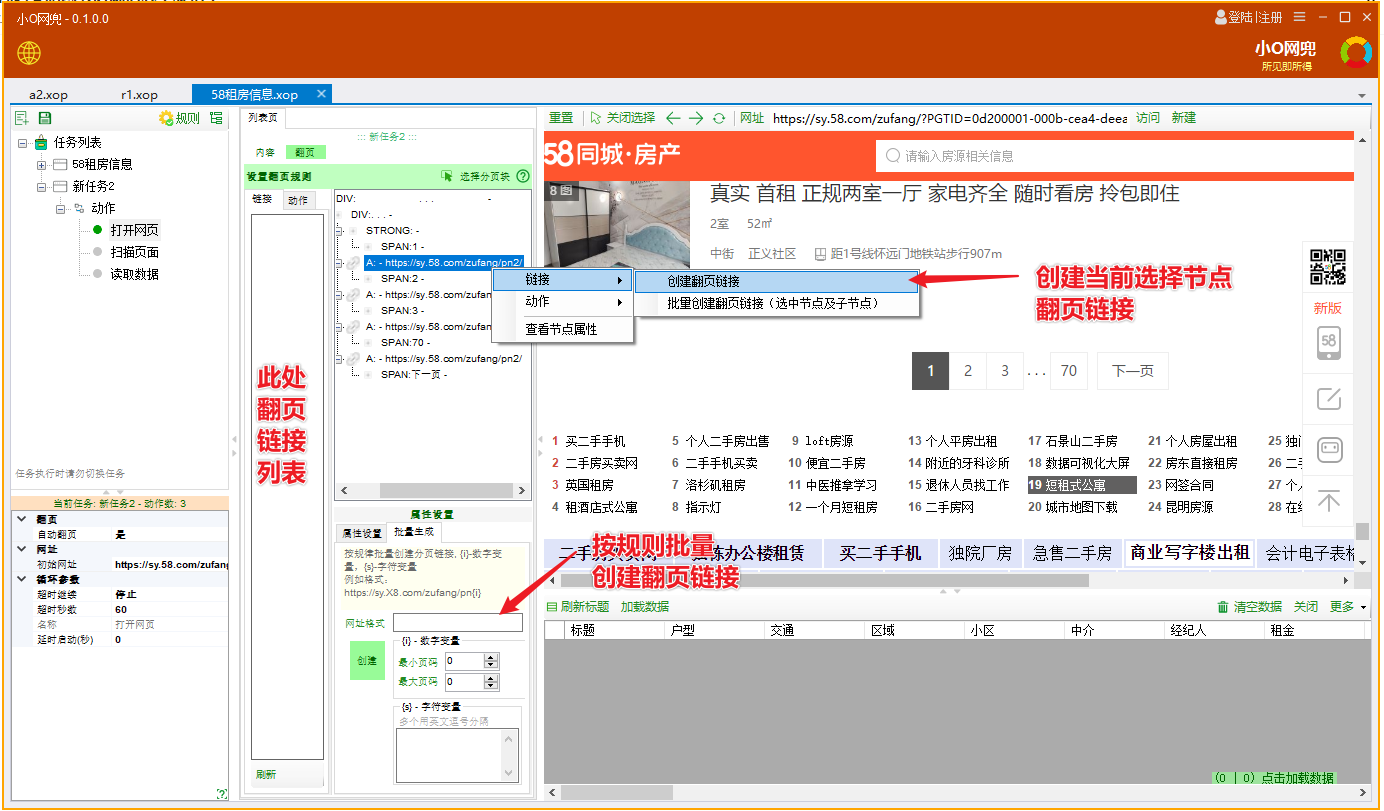This screenshot has height=811, width=1384.
Task: Click the 下一页 pagination button
Action: (x=1133, y=371)
